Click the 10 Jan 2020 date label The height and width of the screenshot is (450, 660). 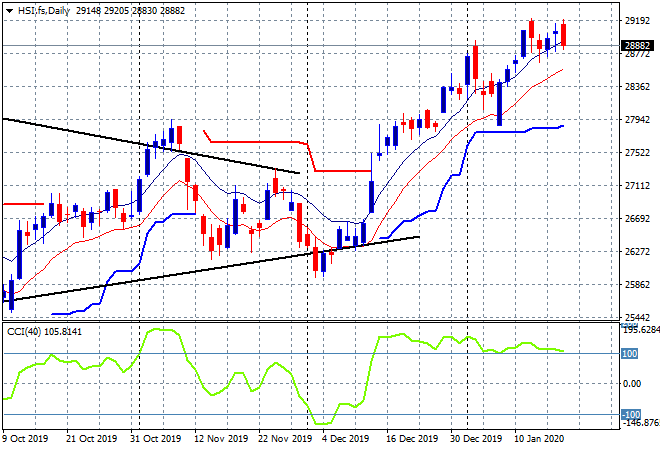pos(539,439)
